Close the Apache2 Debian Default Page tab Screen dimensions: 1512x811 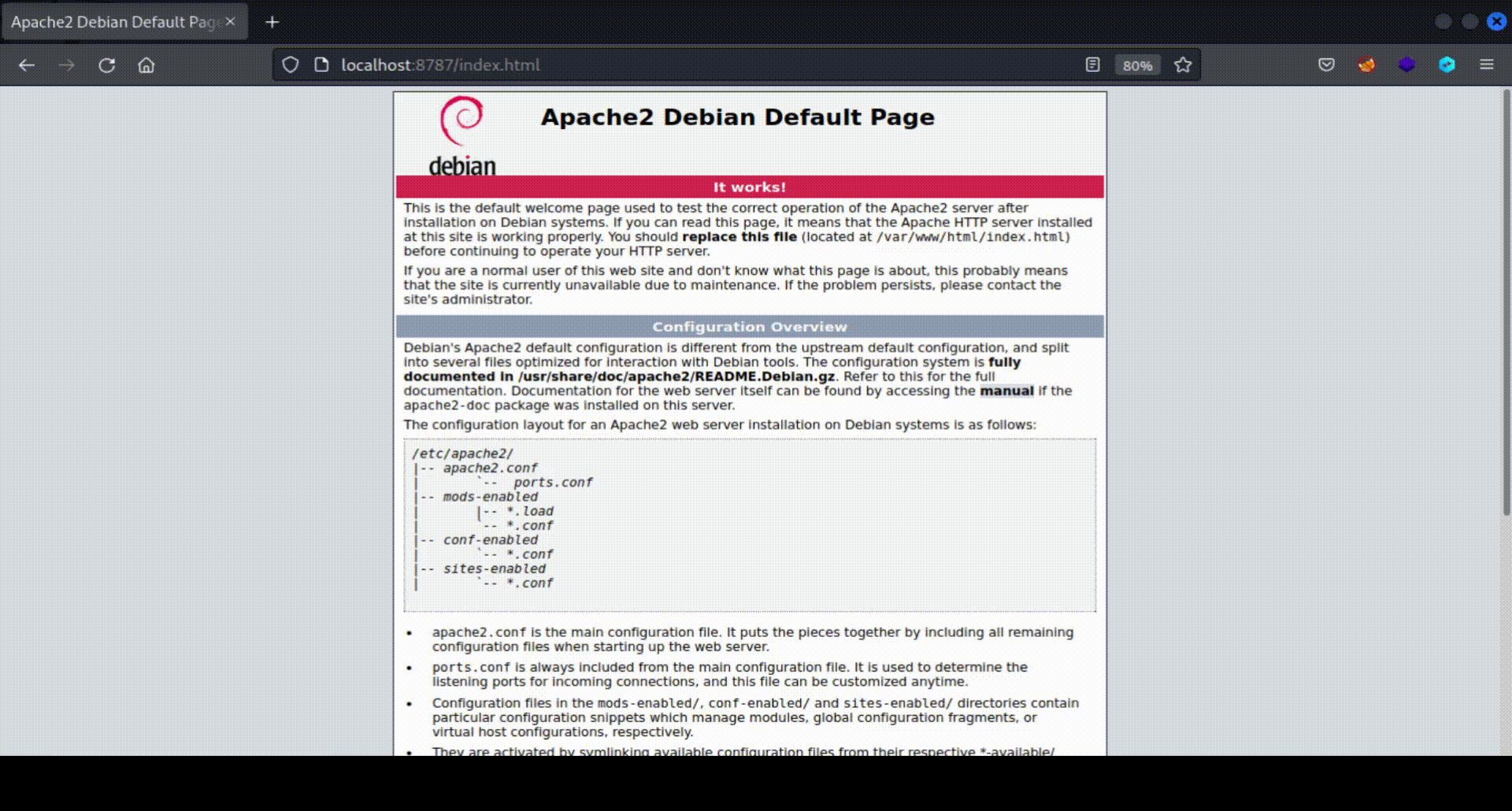(230, 21)
